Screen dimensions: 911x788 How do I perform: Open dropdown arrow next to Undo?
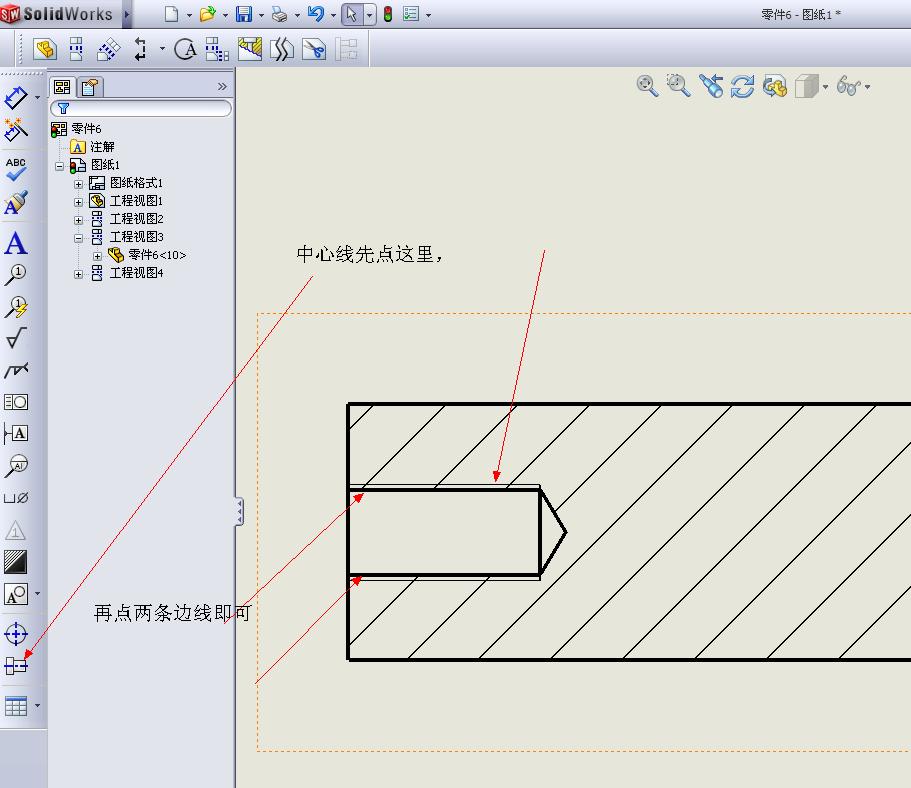point(333,15)
